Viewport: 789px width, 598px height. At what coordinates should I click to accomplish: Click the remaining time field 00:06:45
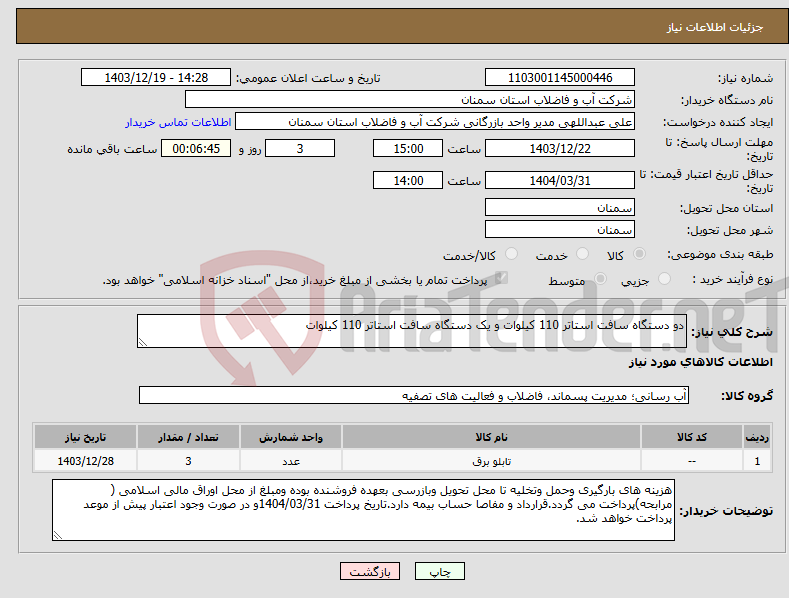pyautogui.click(x=196, y=148)
